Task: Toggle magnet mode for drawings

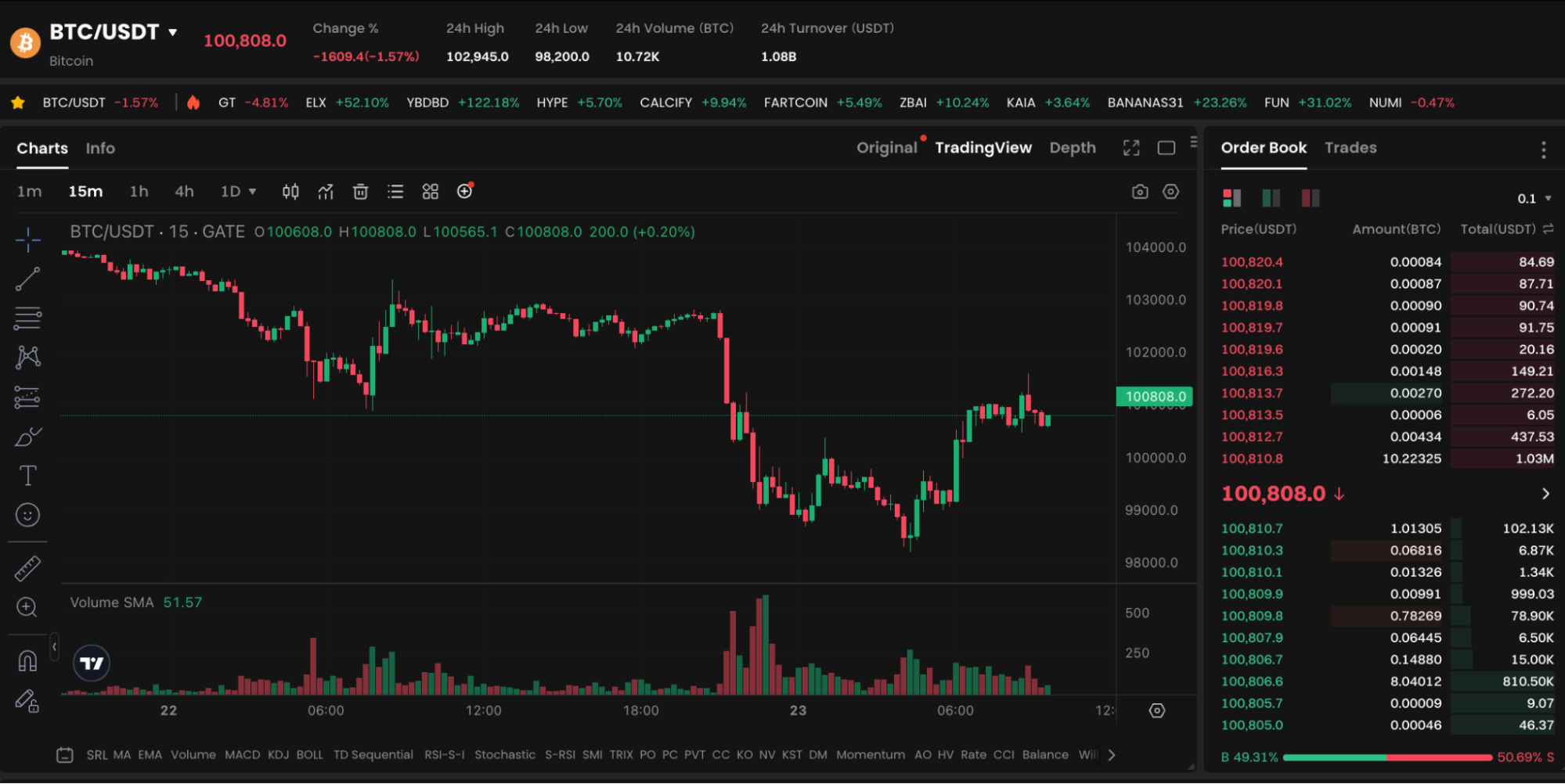Action: (x=27, y=661)
